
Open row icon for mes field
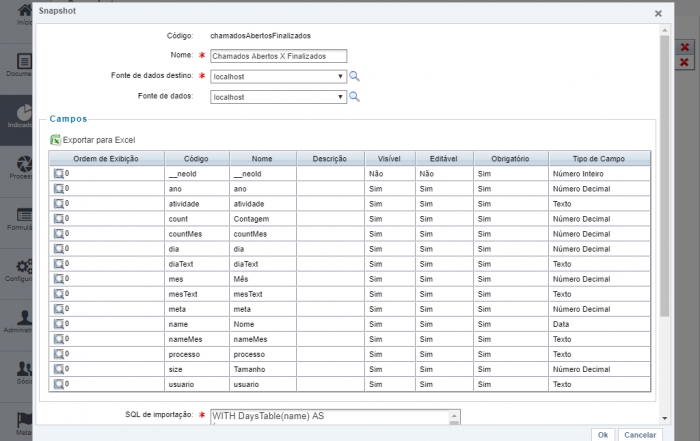[58, 279]
